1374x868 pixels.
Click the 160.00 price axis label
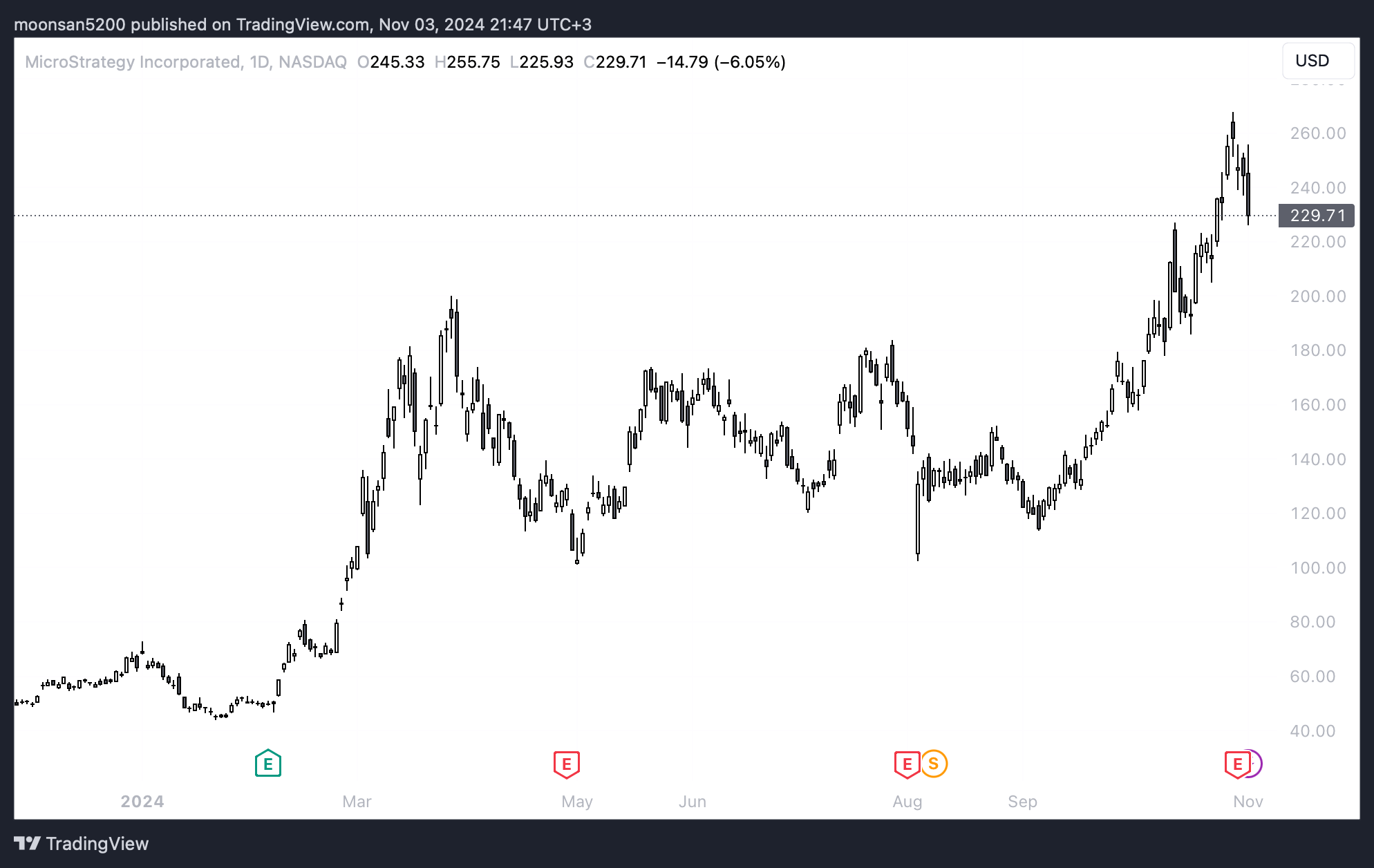[1318, 405]
